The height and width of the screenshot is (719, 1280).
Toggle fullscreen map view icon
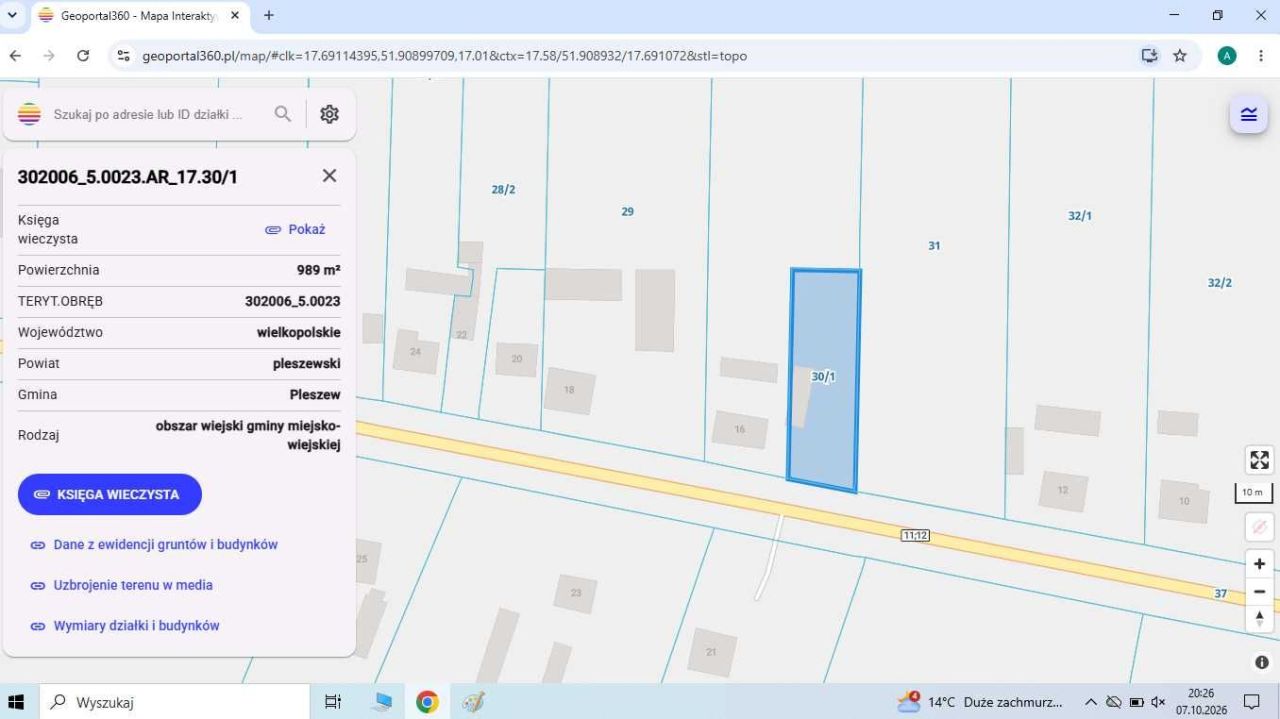tap(1259, 460)
